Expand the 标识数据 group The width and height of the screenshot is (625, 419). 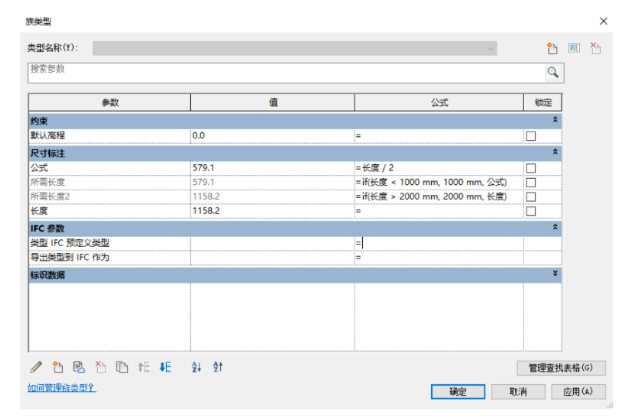(x=555, y=274)
